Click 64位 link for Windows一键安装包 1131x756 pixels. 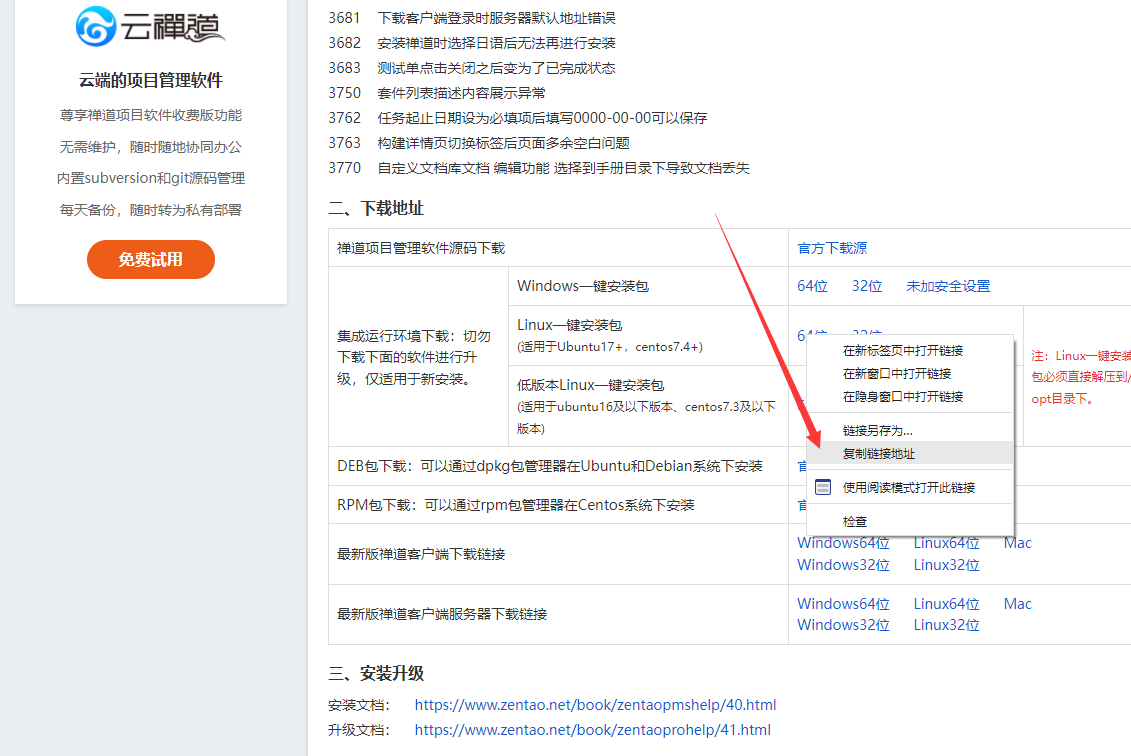click(812, 286)
